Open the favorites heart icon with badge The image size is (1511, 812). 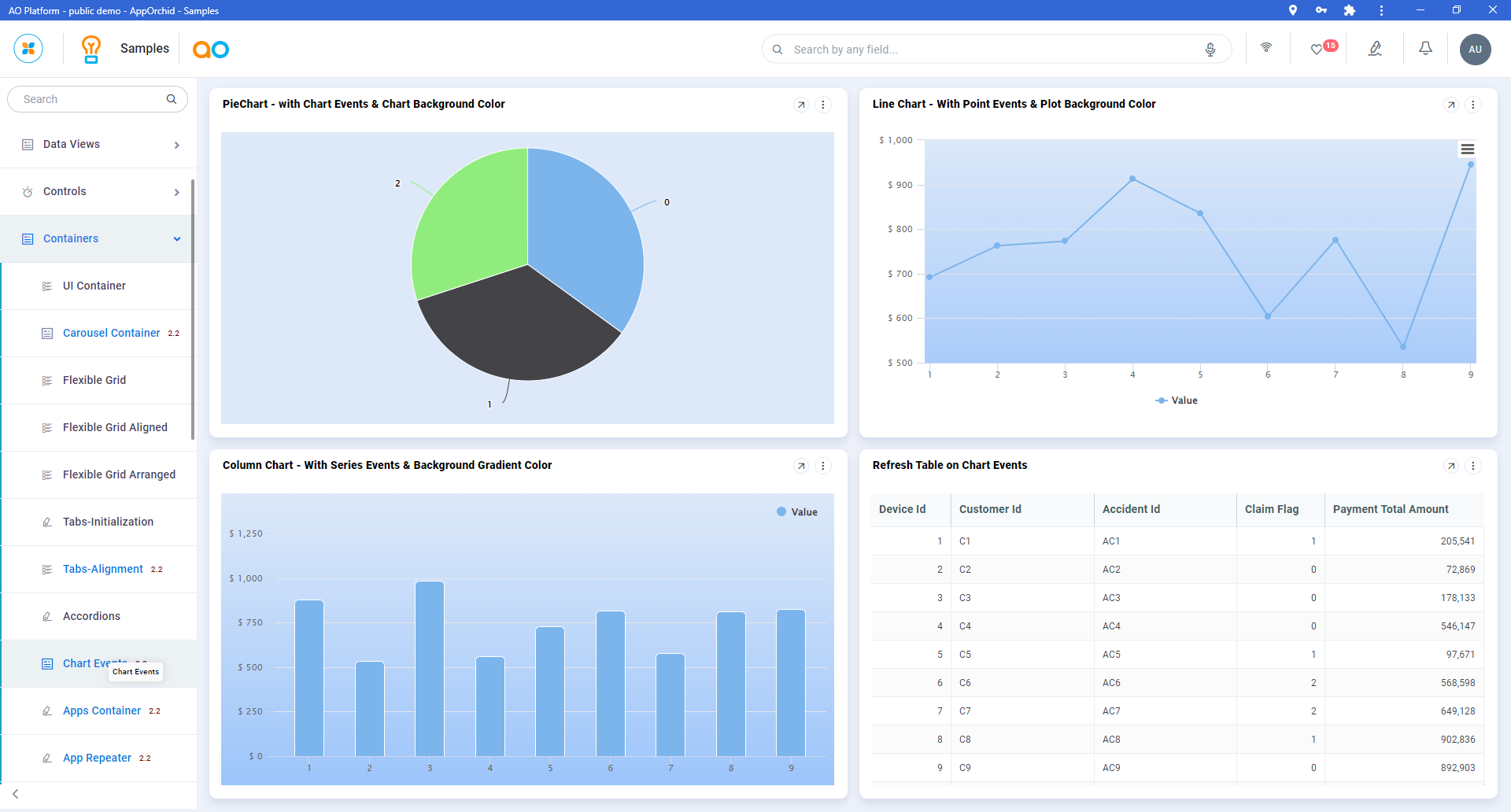(1317, 49)
